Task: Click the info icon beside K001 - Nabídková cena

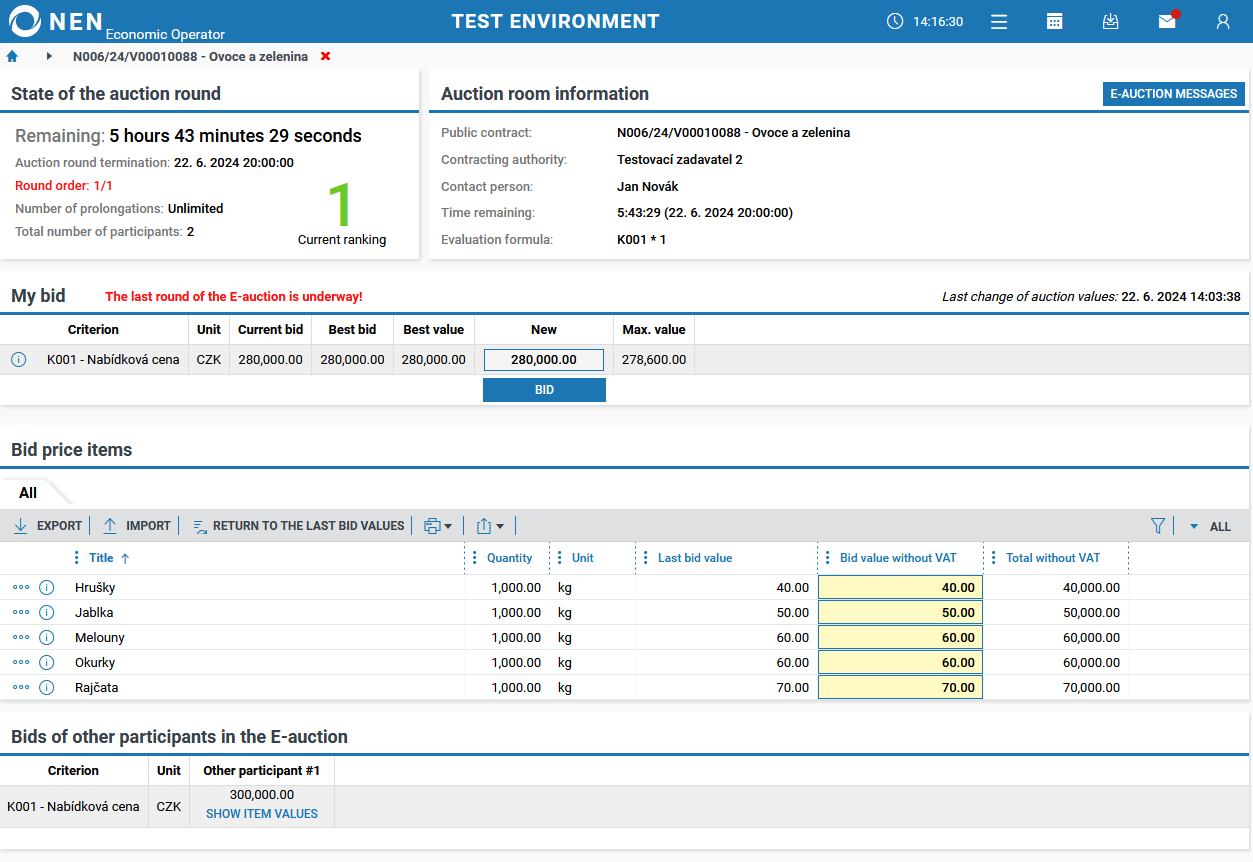Action: pos(18,360)
